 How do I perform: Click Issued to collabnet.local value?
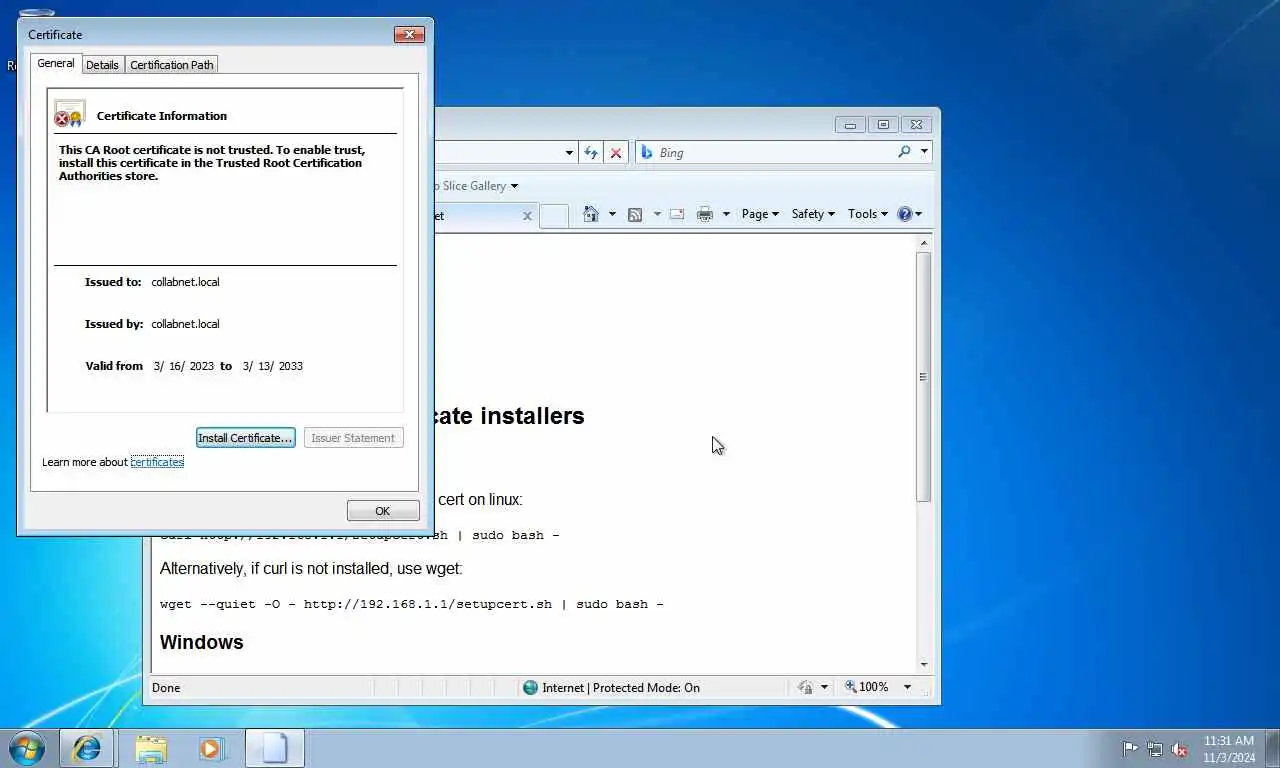(x=185, y=282)
